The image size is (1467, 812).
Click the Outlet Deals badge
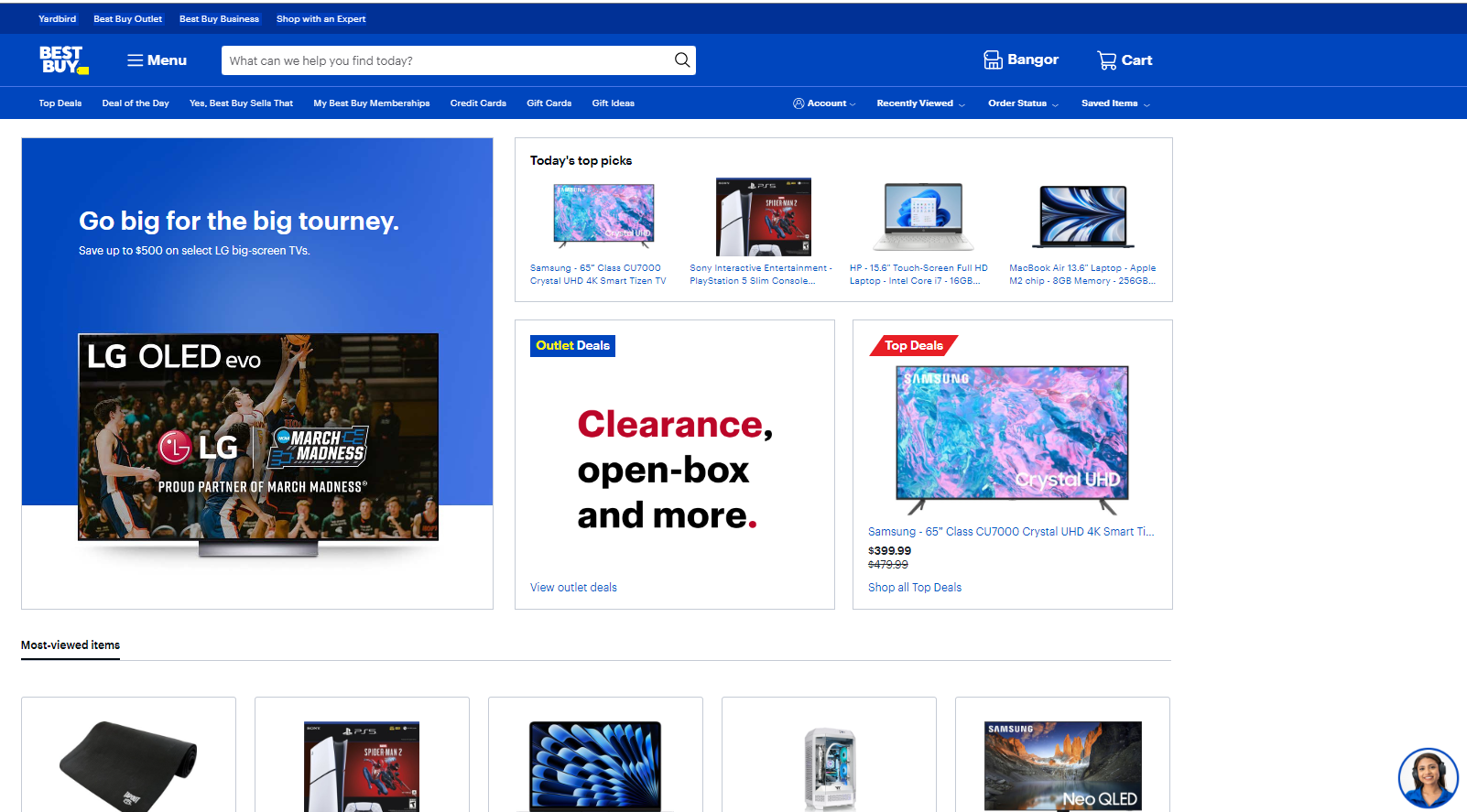[572, 346]
